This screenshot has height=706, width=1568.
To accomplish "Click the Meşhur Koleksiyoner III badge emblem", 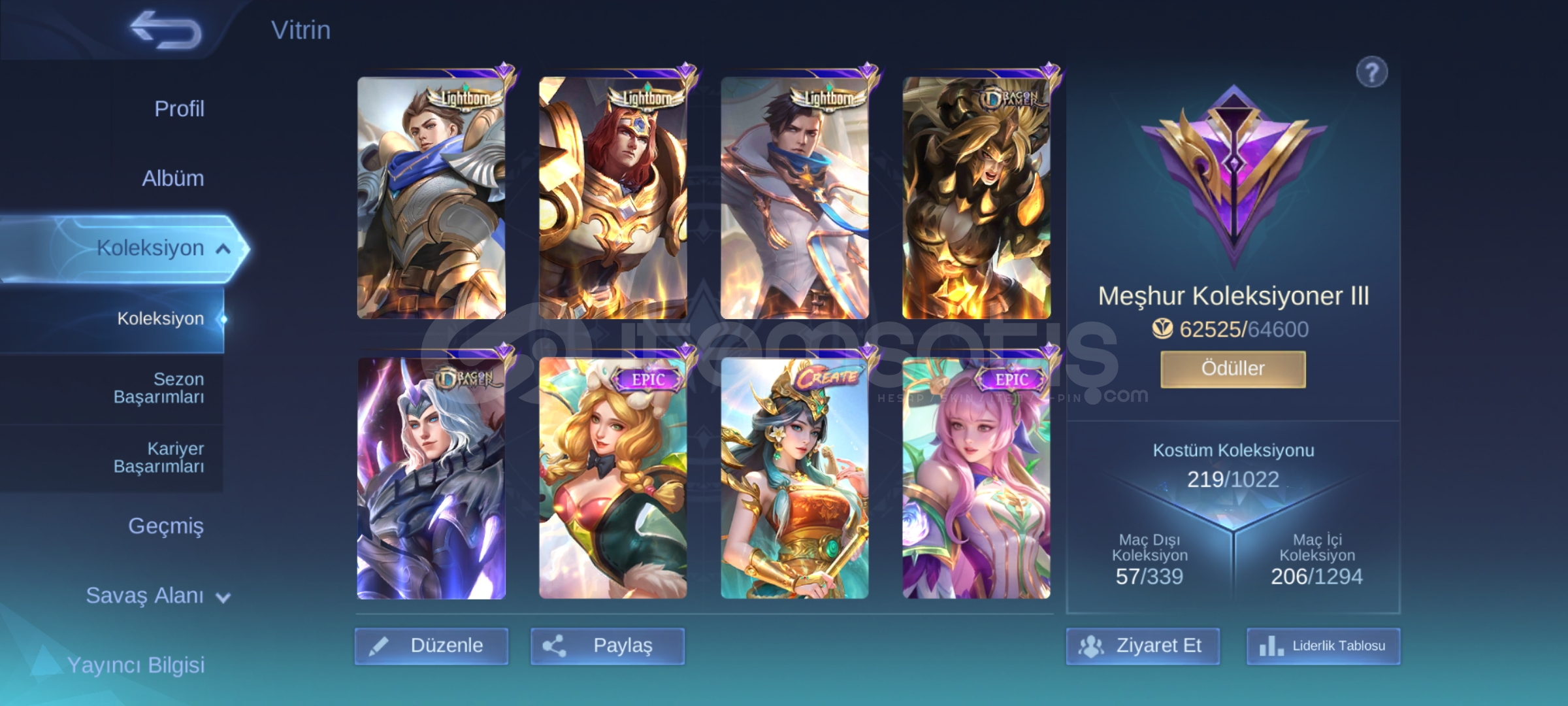I will [x=1233, y=176].
